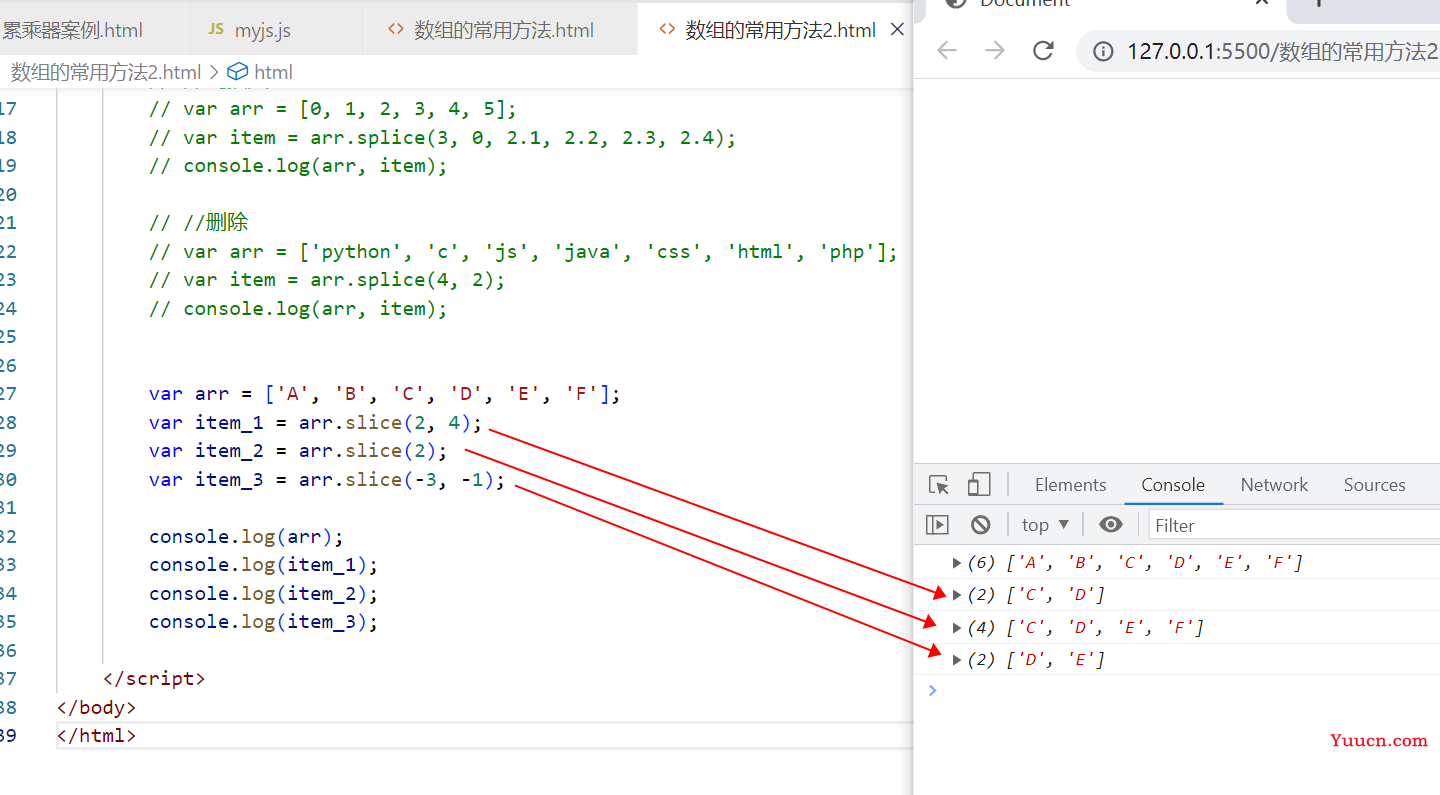Image resolution: width=1440 pixels, height=795 pixels.
Task: Click breadcrumb file 数组的常用方法2.html
Action: [106, 72]
